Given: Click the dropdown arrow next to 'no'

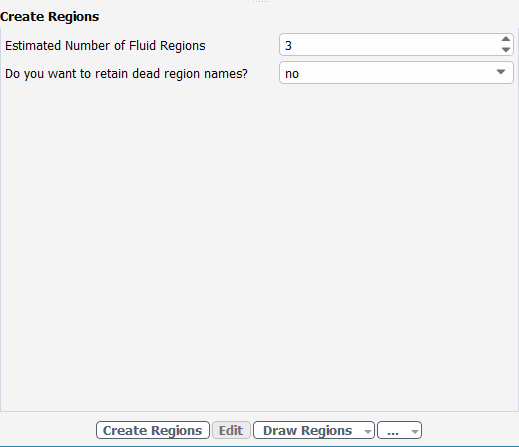Looking at the screenshot, I should [501, 72].
